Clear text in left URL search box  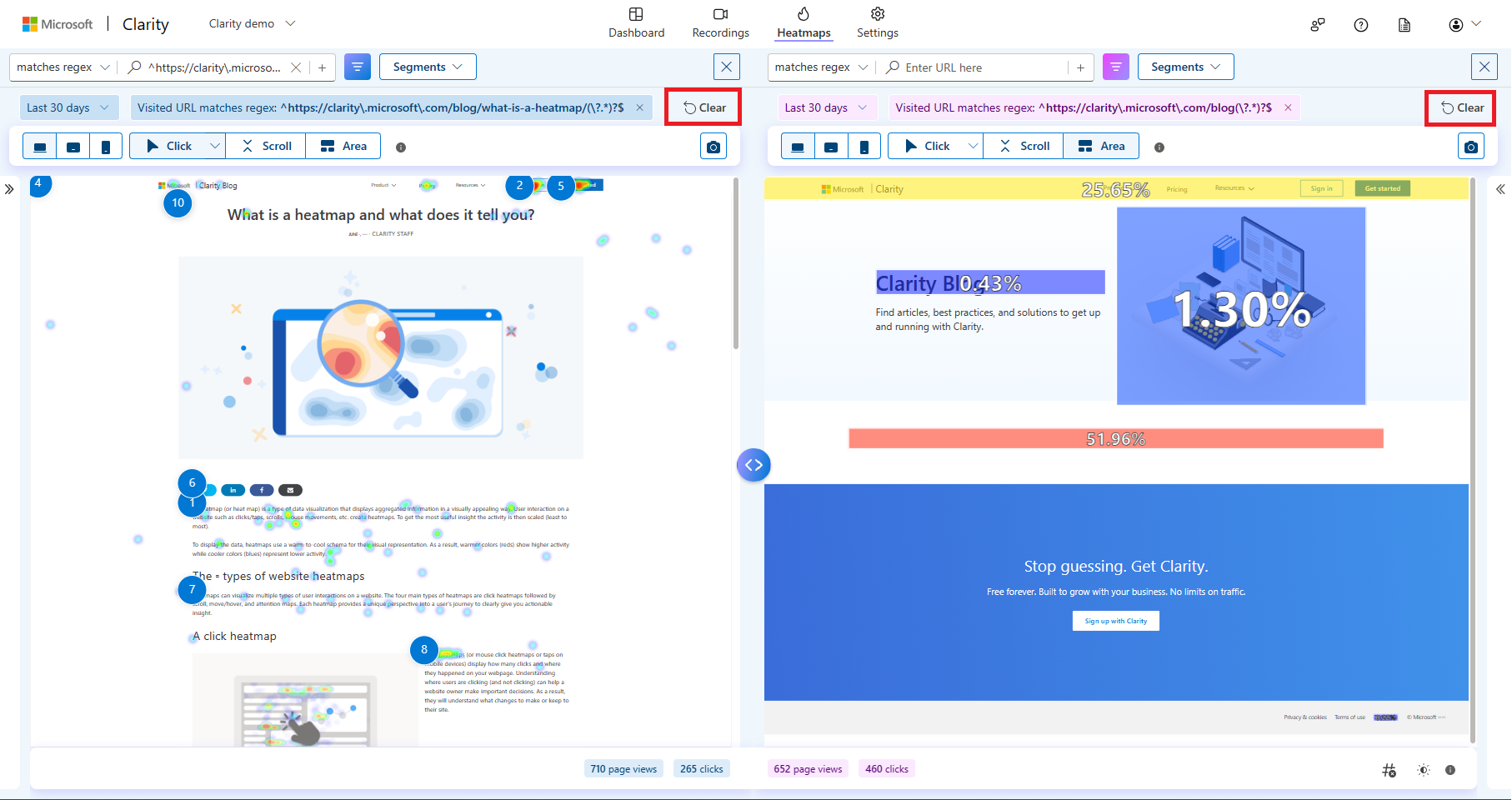coord(296,67)
